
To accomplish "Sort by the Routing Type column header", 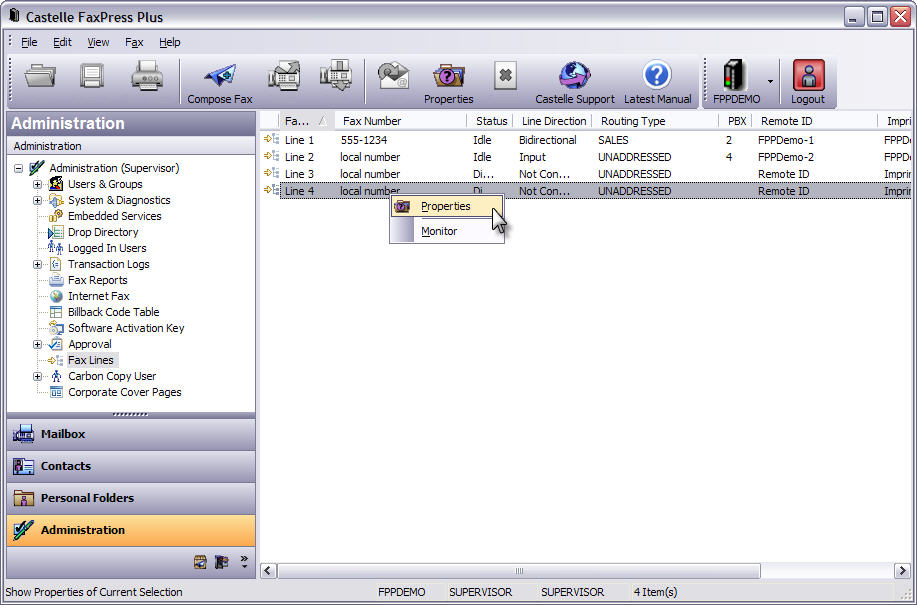I will (656, 121).
